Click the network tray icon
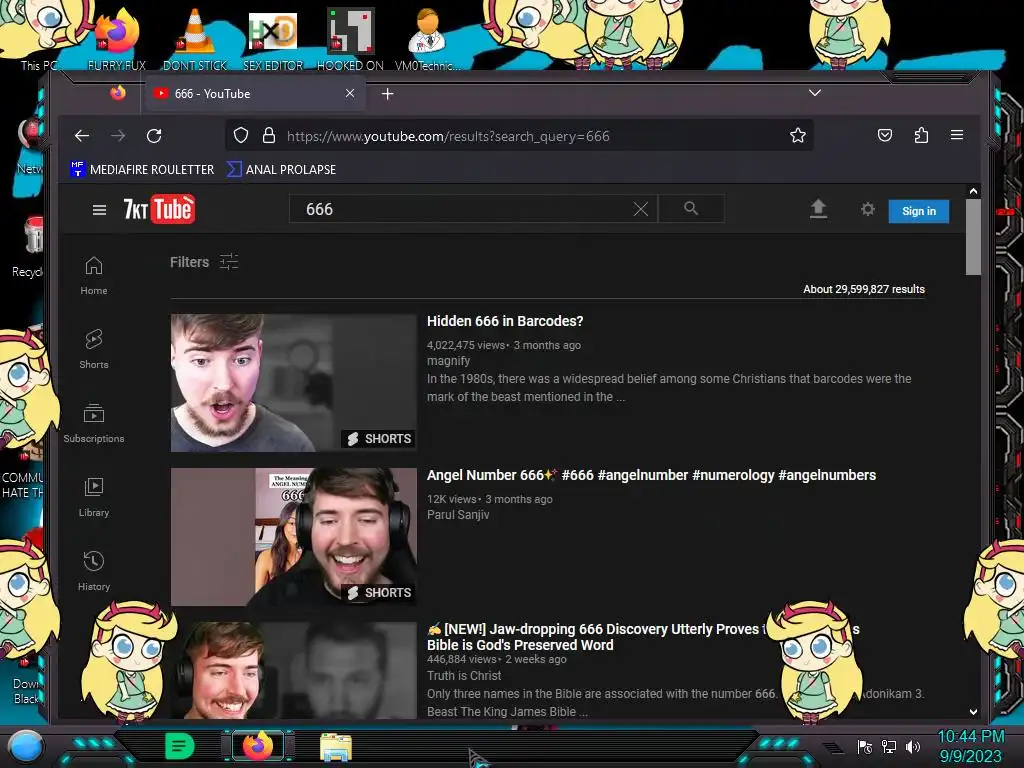The width and height of the screenshot is (1024, 768). pos(889,746)
